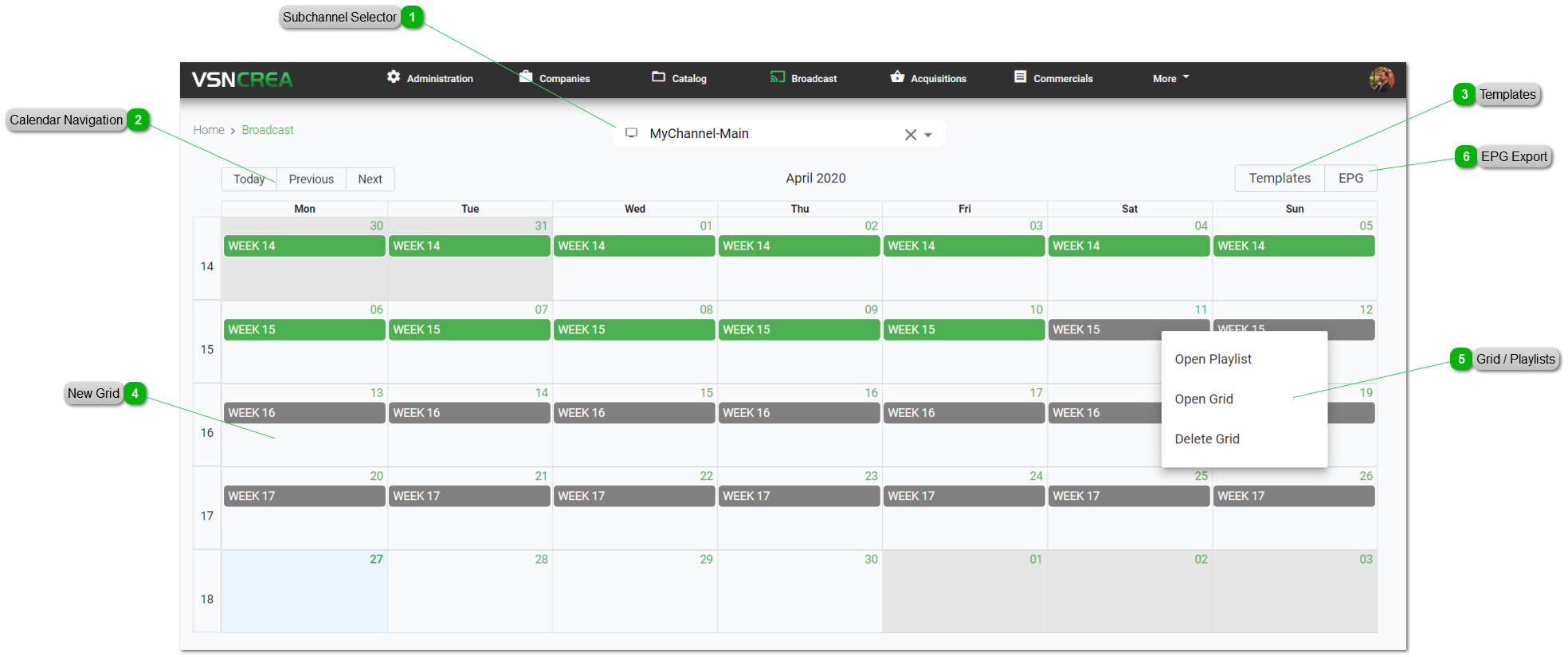Go to Previous month
This screenshot has height=657, width=1568.
311,179
